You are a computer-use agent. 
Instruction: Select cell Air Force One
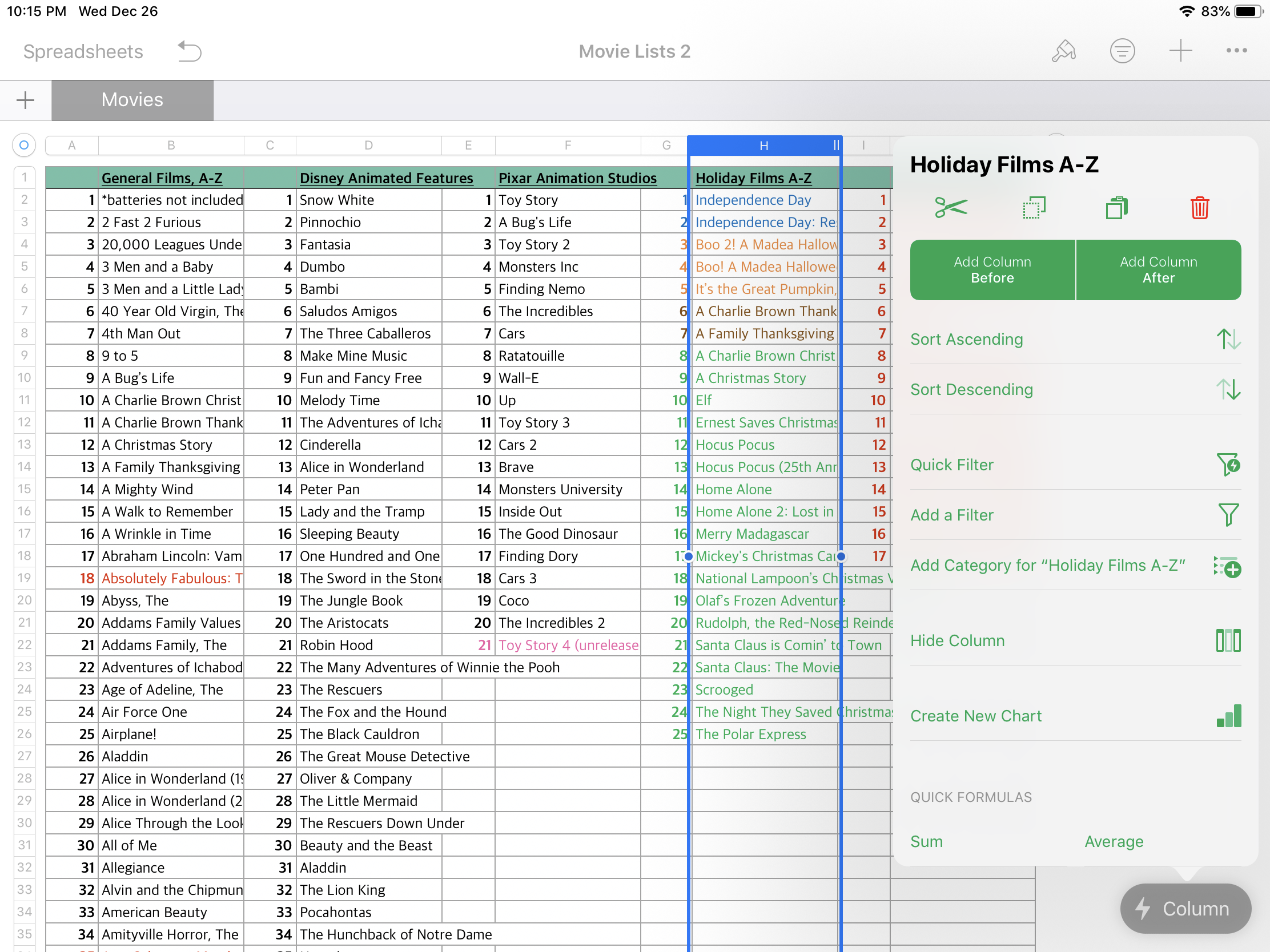(x=171, y=712)
